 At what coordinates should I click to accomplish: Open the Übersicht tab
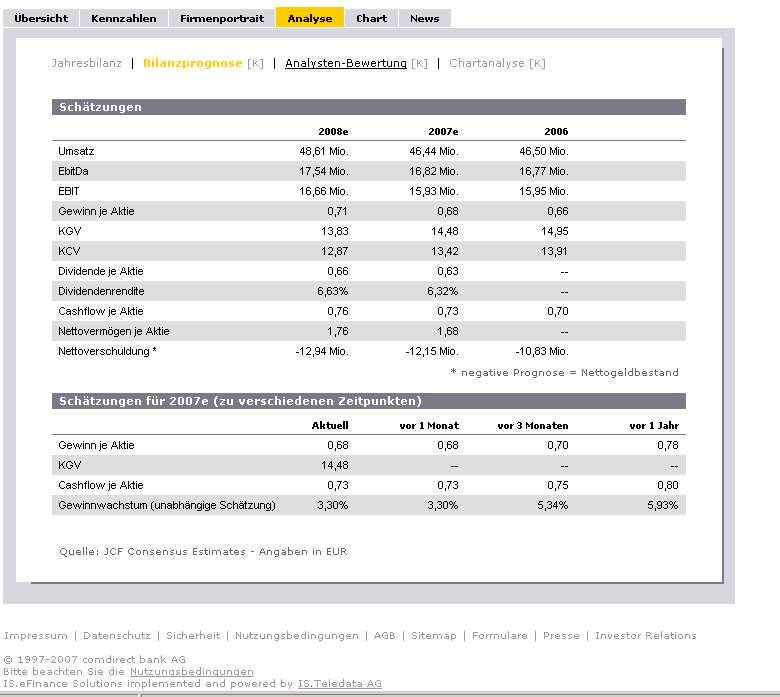(41, 18)
